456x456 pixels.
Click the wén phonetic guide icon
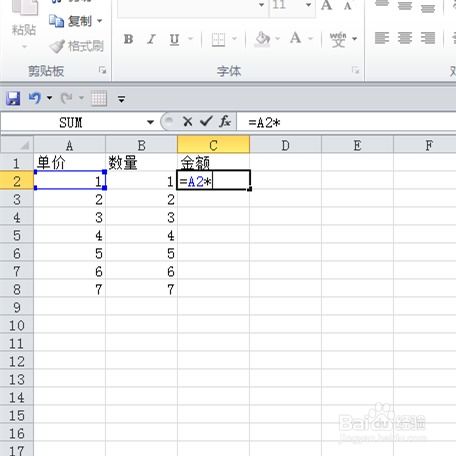(338, 39)
